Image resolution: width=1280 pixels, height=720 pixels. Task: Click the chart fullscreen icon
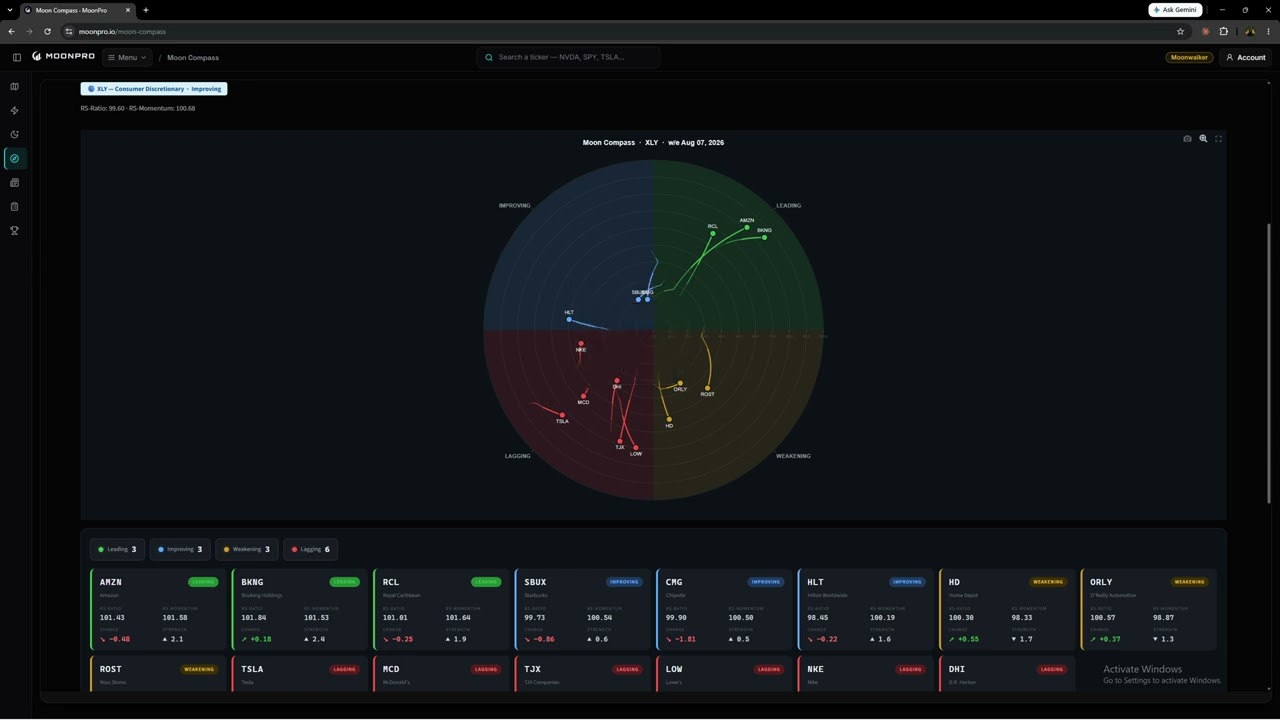(1218, 139)
